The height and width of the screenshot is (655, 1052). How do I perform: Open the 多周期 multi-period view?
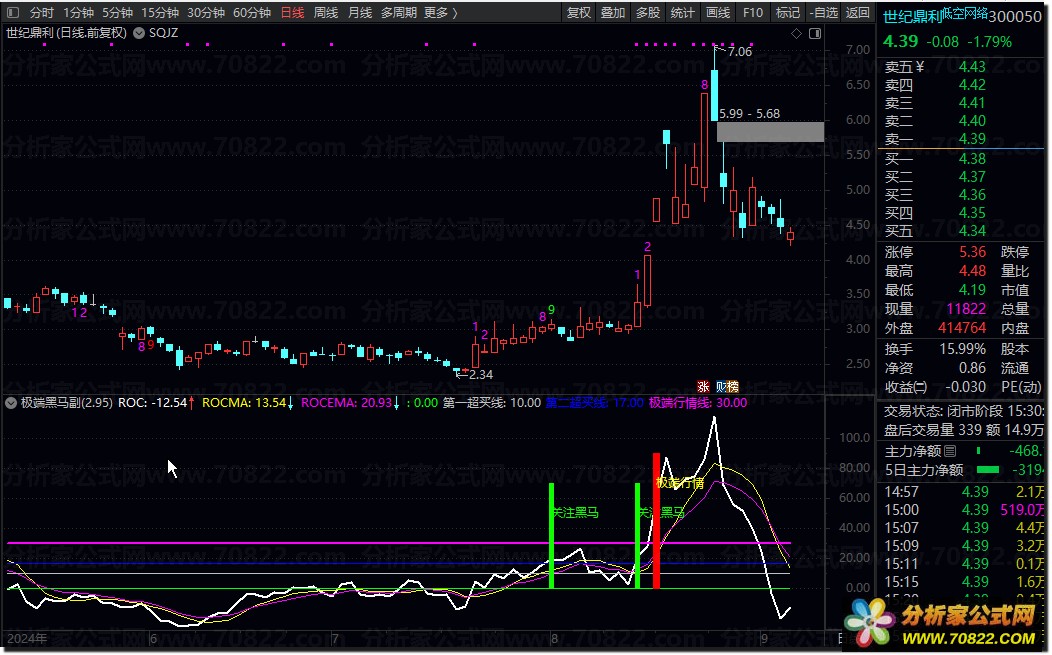399,13
